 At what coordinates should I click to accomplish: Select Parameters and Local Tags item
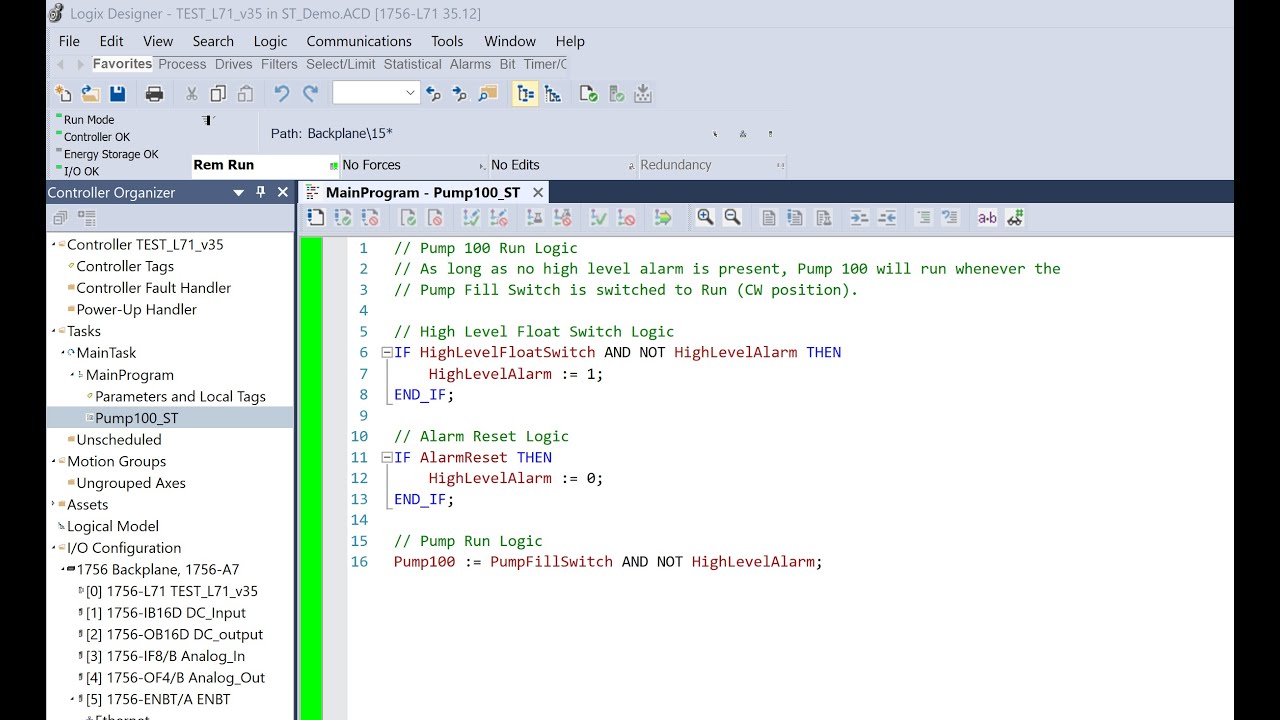tap(180, 396)
